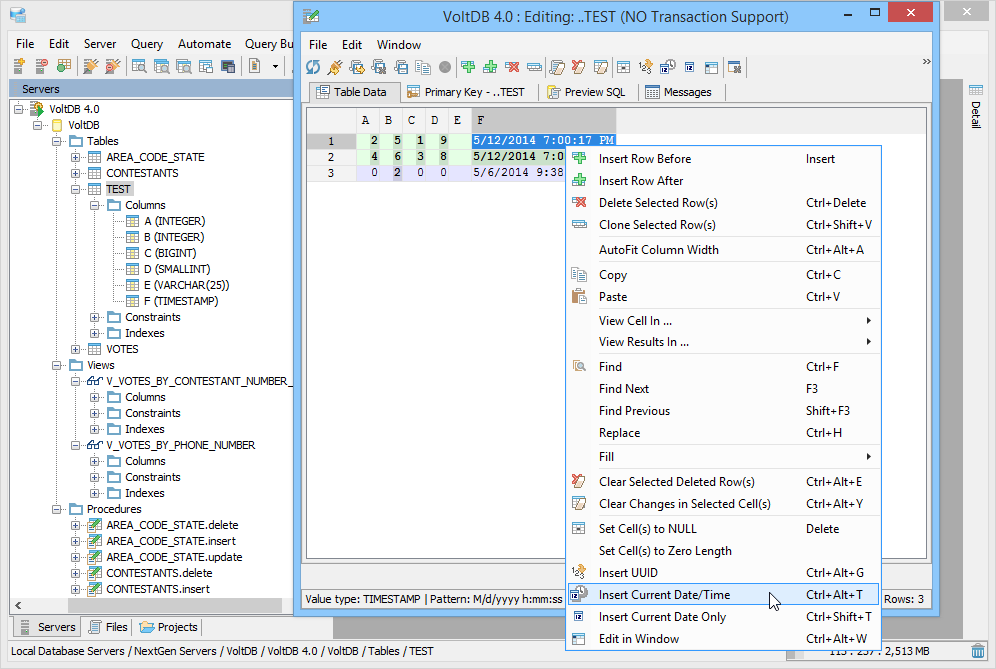Select Edit in Window context menu entry
996x669 pixels.
723,639
